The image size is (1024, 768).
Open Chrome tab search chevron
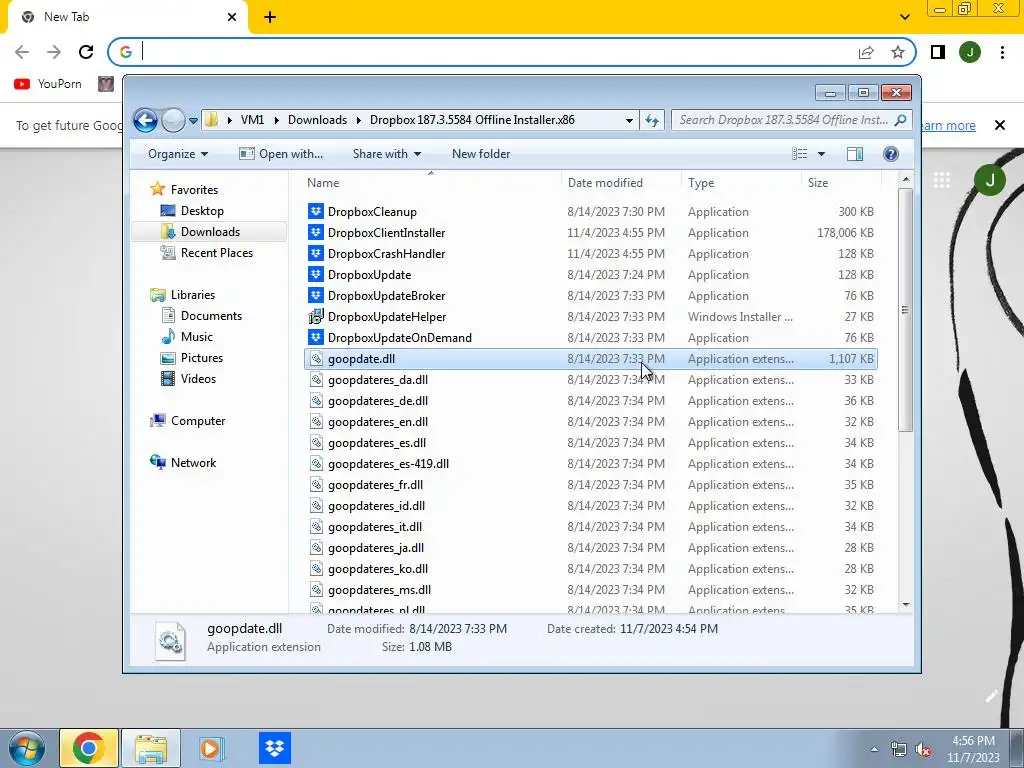pos(904,17)
